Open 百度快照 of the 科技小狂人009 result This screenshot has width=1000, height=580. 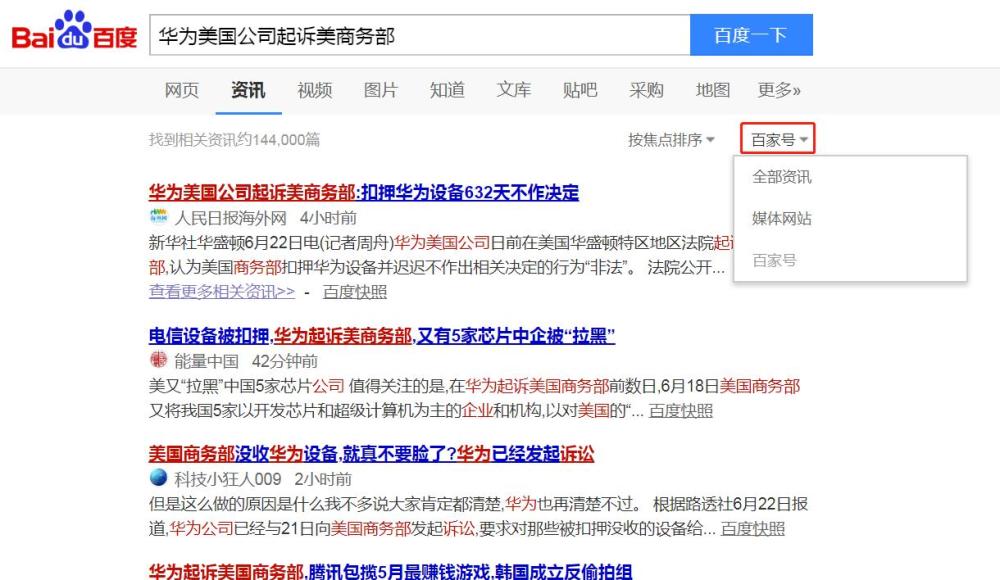pos(753,529)
